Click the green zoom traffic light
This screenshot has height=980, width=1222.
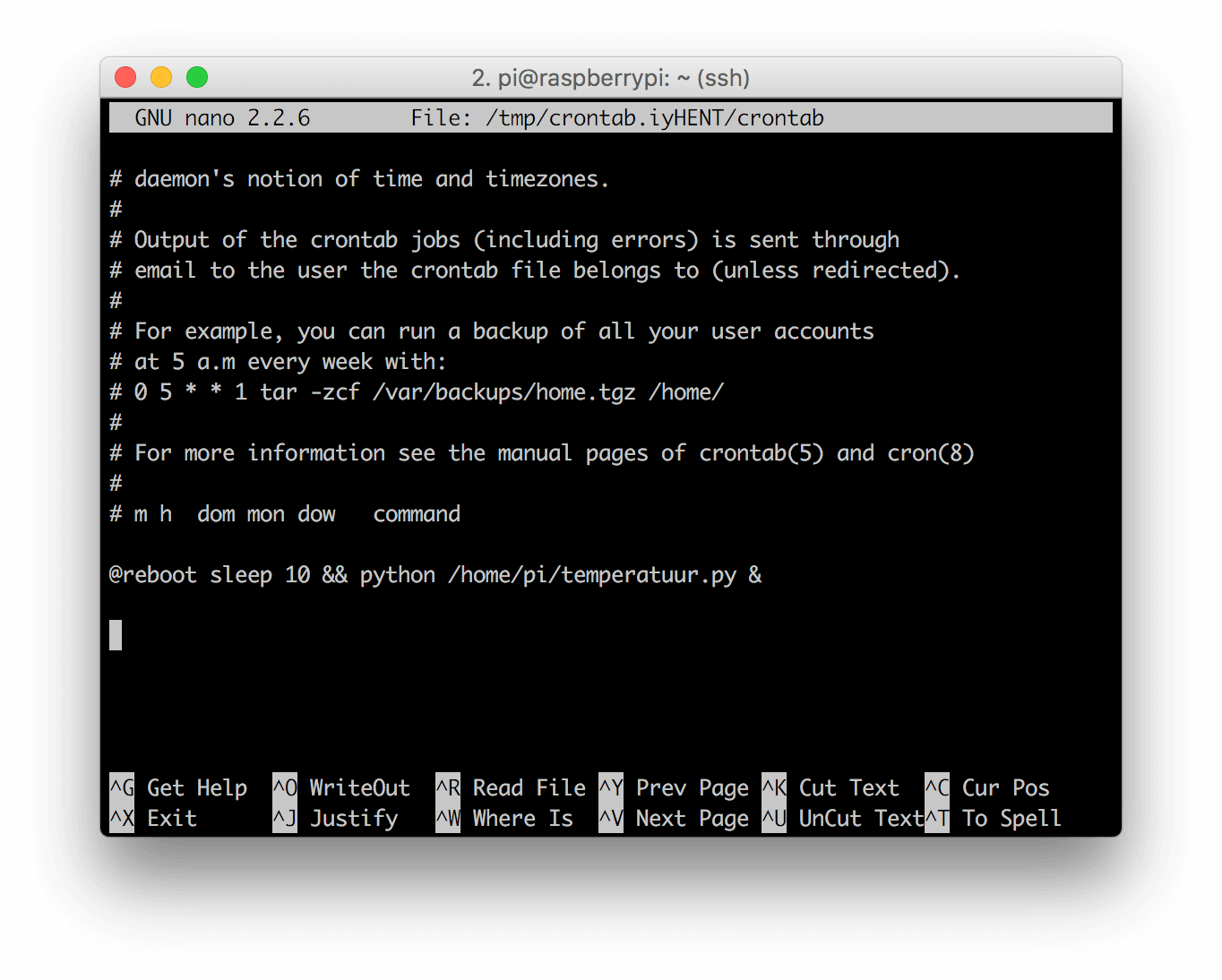coord(196,77)
